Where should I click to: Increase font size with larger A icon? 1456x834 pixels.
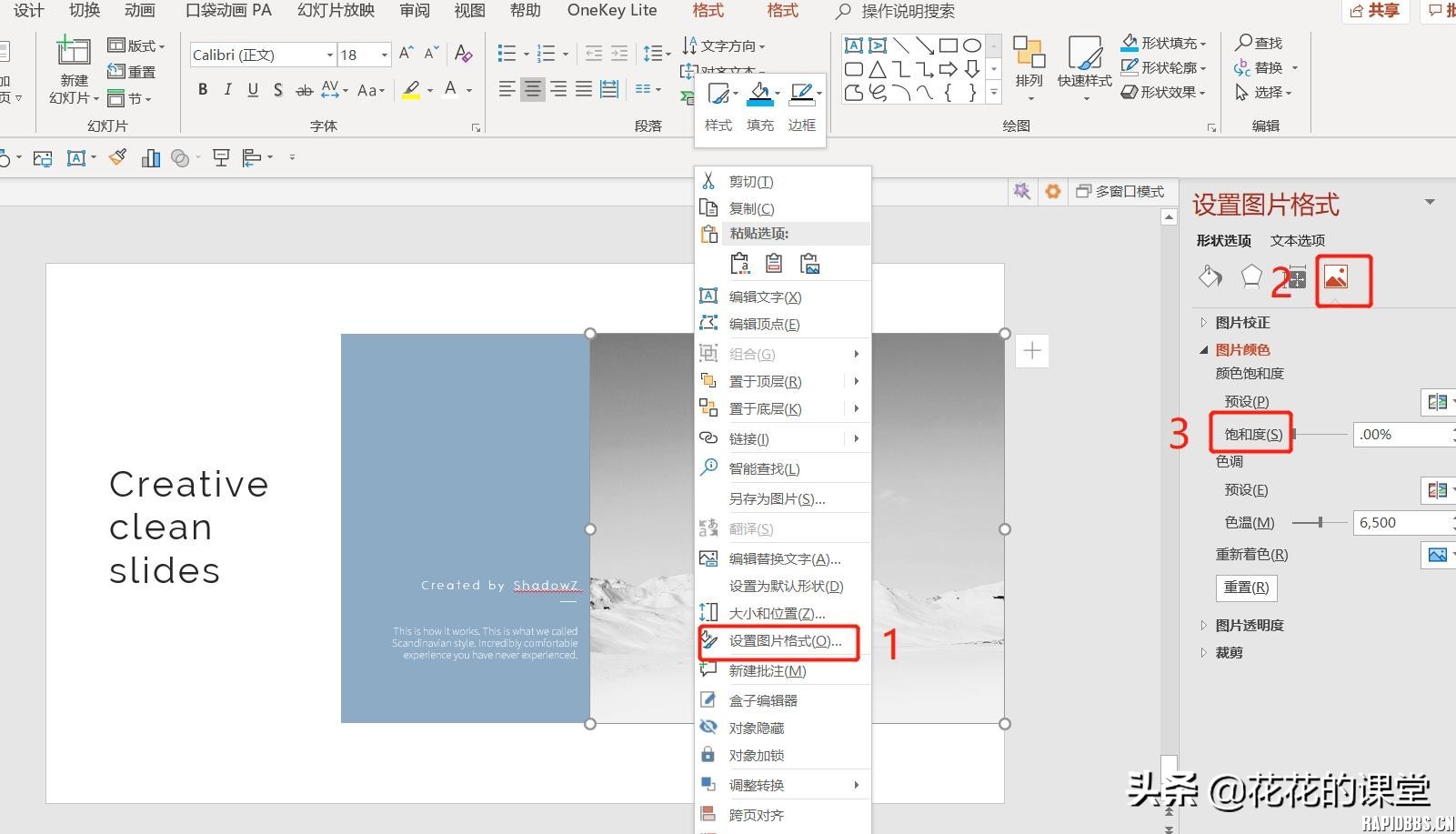pos(407,54)
